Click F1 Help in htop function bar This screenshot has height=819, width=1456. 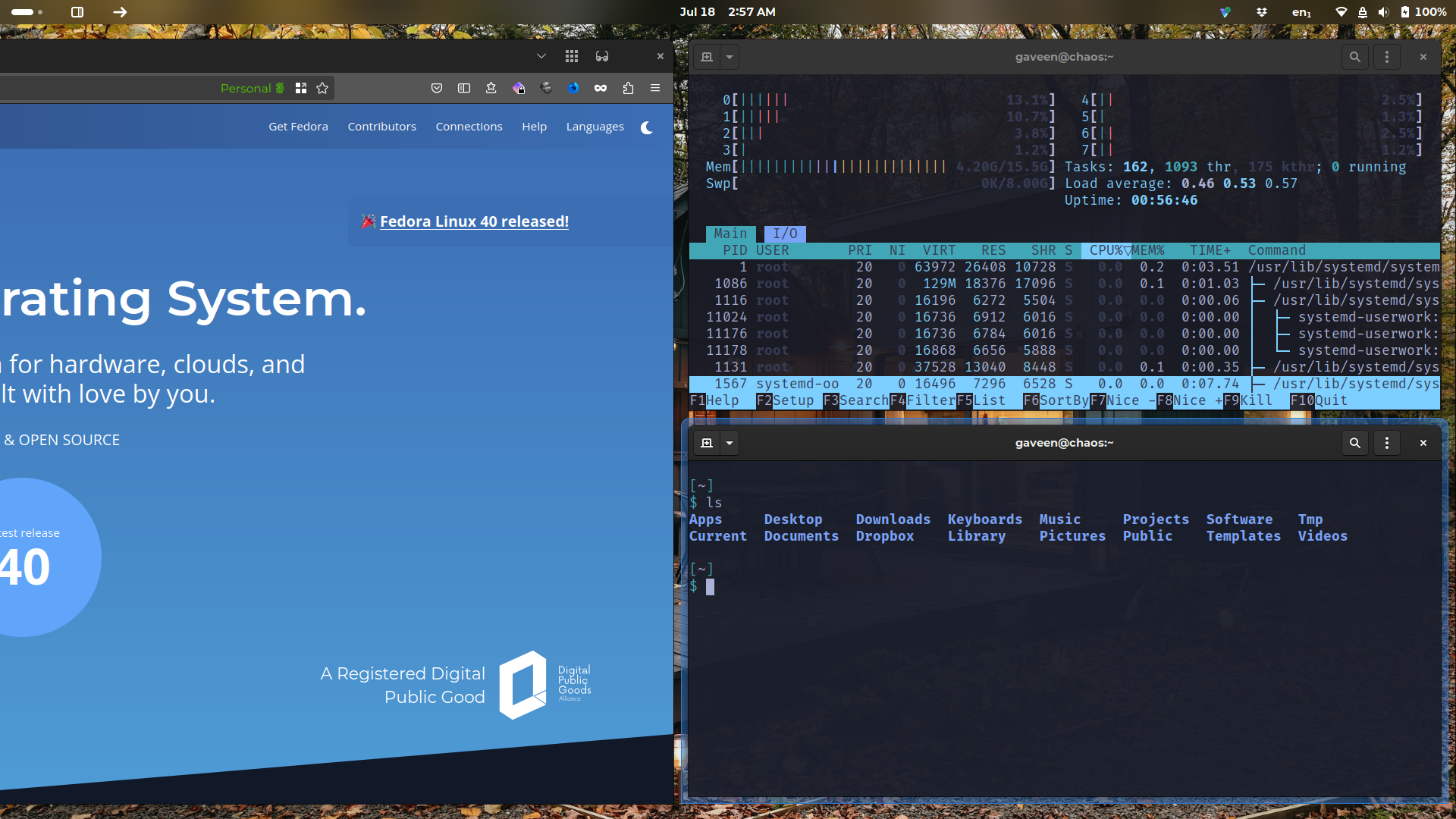coord(714,400)
